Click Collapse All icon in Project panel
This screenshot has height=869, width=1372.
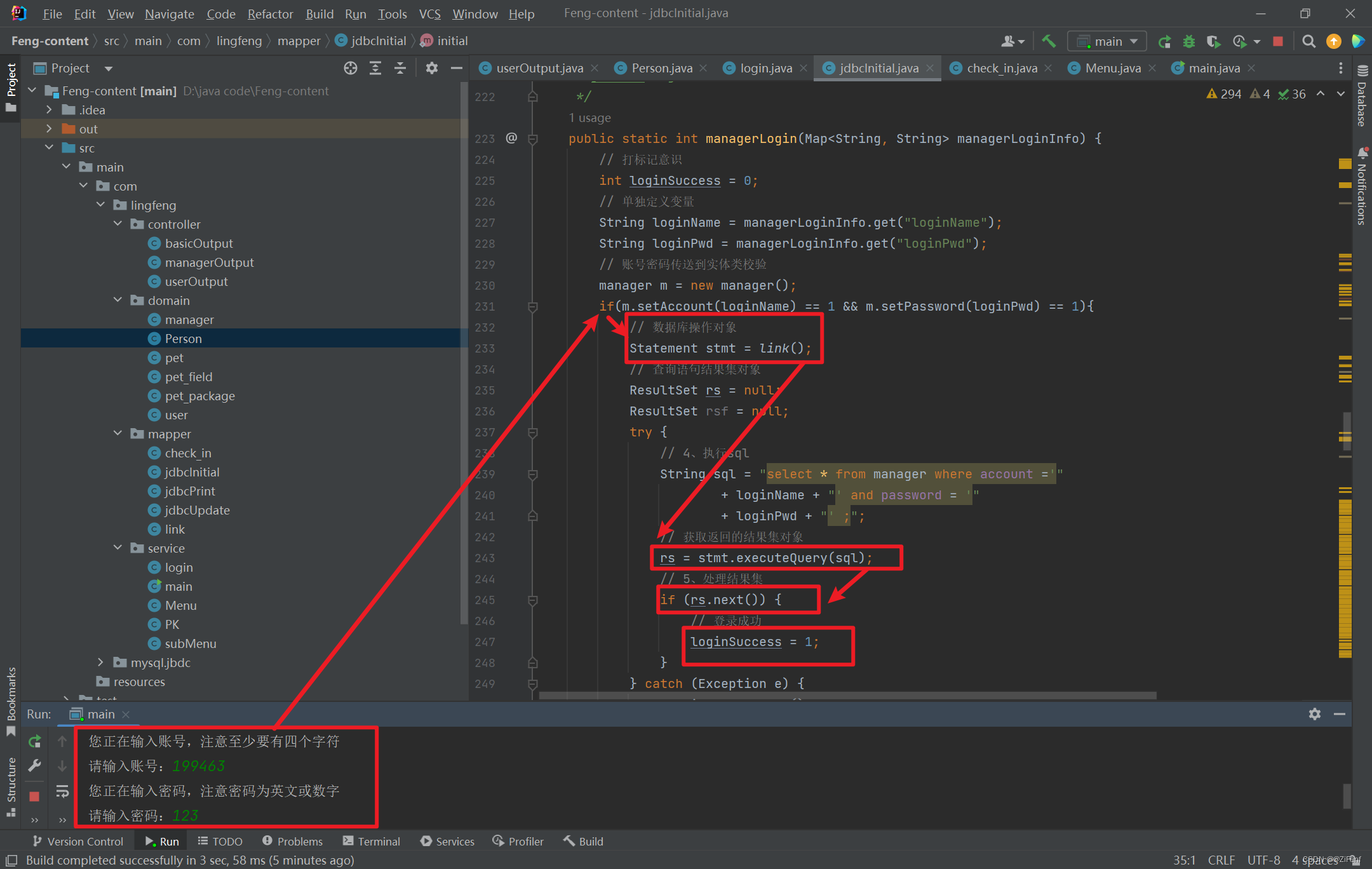400,68
